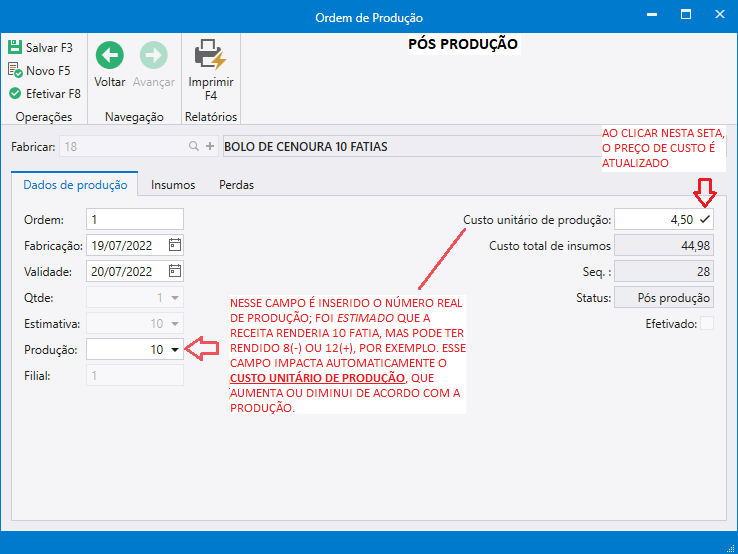Click the Salvar F3 save icon
The width and height of the screenshot is (738, 554).
[15, 47]
